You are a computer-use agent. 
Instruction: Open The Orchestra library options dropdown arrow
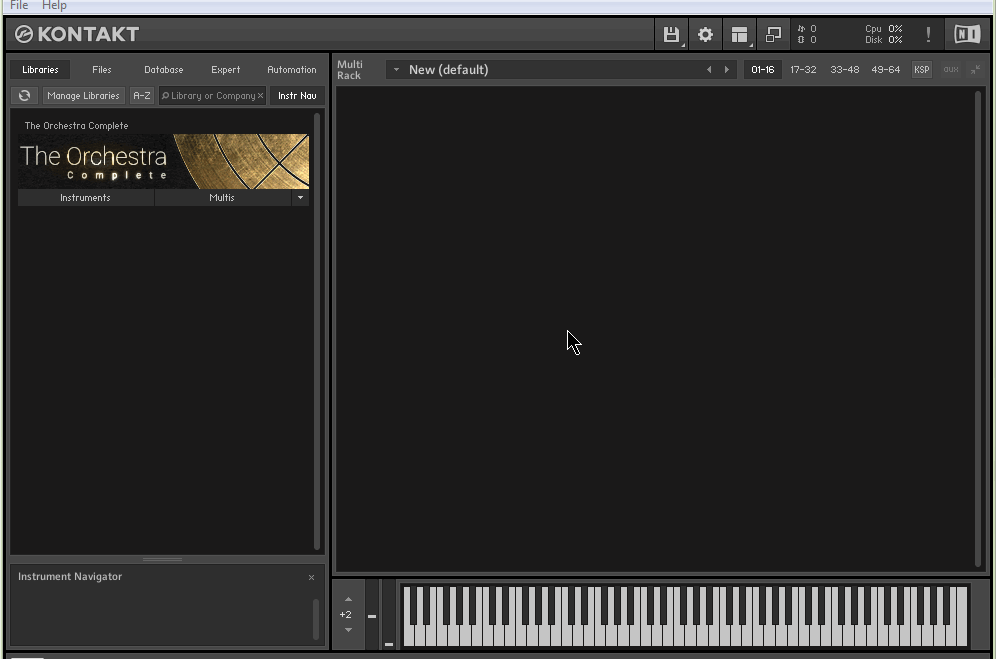[300, 198]
